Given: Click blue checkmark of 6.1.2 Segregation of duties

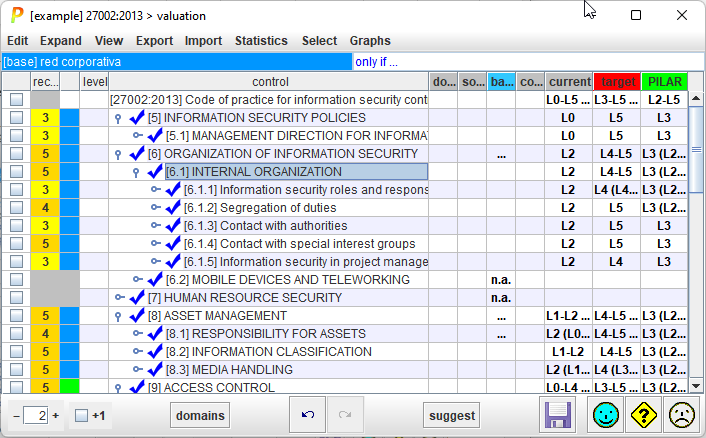Looking at the screenshot, I should 173,208.
